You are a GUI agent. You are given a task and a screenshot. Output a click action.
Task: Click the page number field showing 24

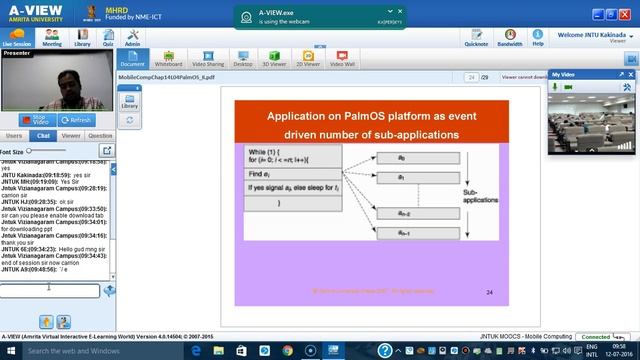[471, 77]
